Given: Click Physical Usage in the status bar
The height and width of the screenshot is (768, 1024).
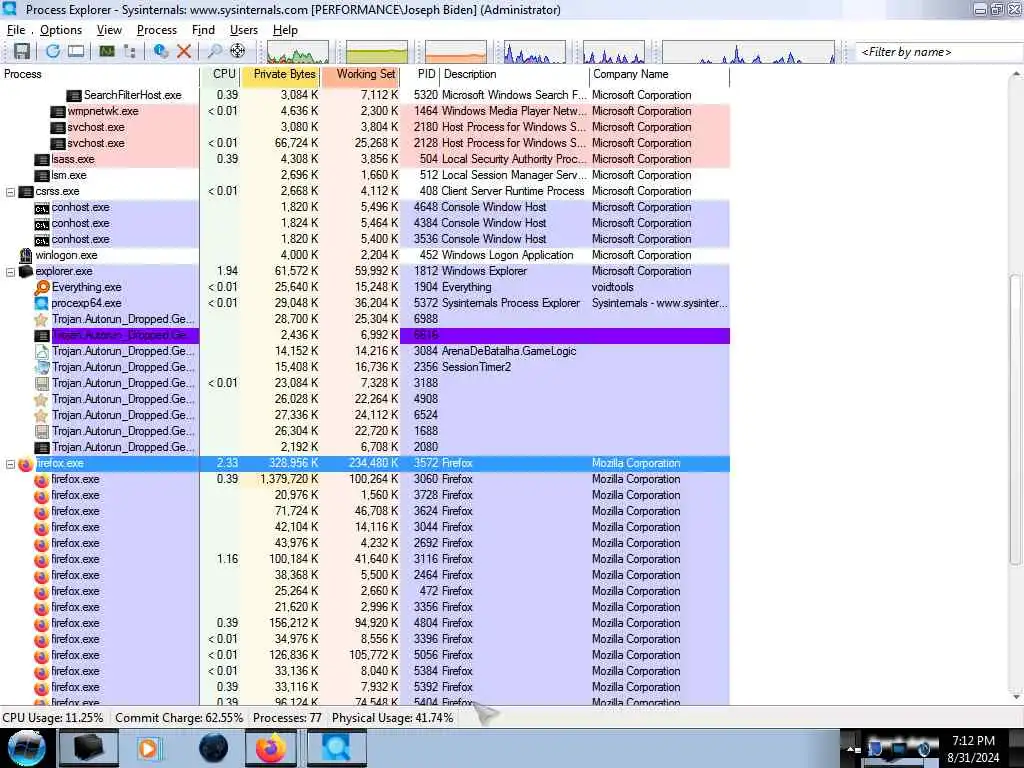Looking at the screenshot, I should pyautogui.click(x=392, y=718).
